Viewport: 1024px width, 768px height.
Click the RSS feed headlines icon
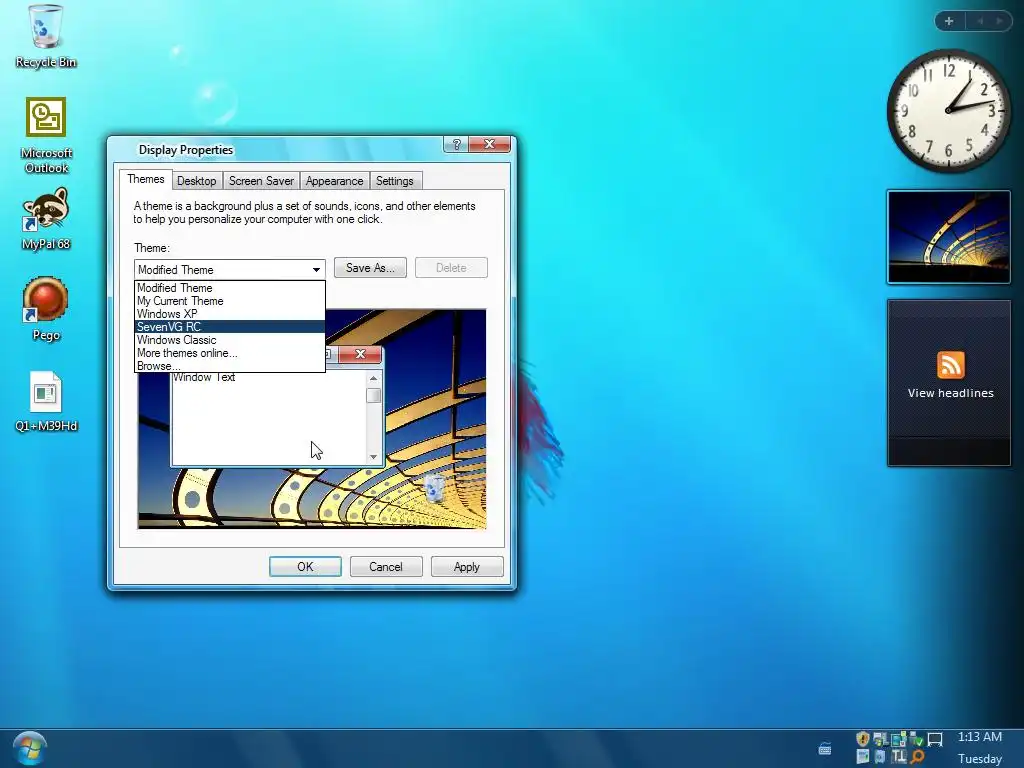click(950, 364)
